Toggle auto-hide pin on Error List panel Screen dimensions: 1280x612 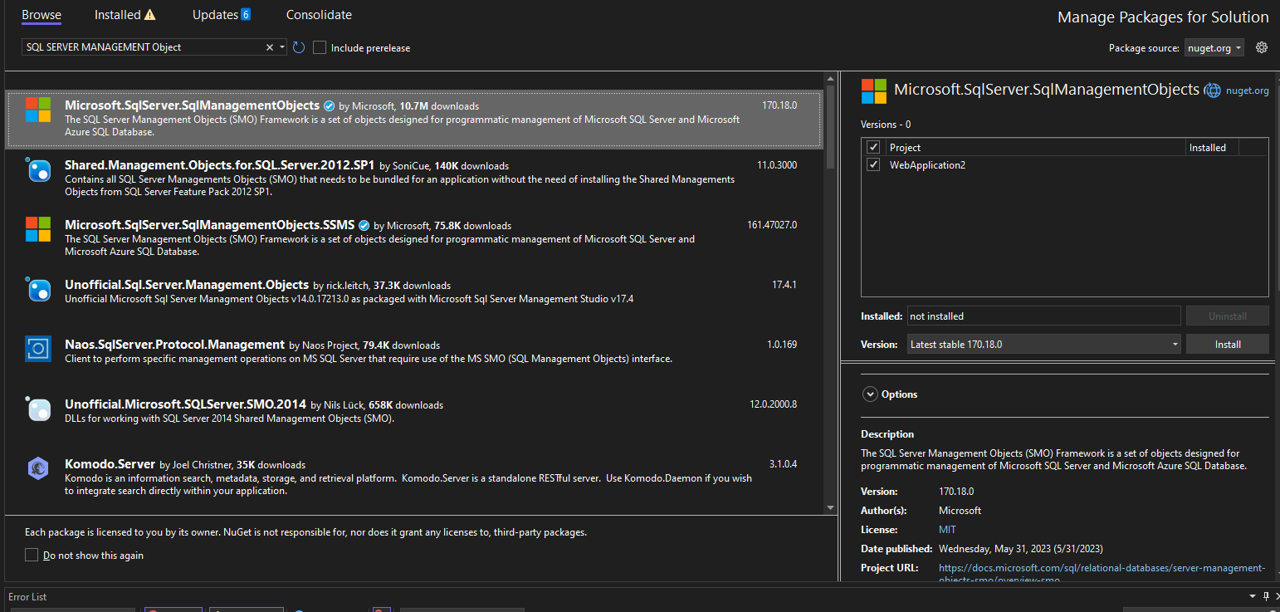[x=1268, y=597]
